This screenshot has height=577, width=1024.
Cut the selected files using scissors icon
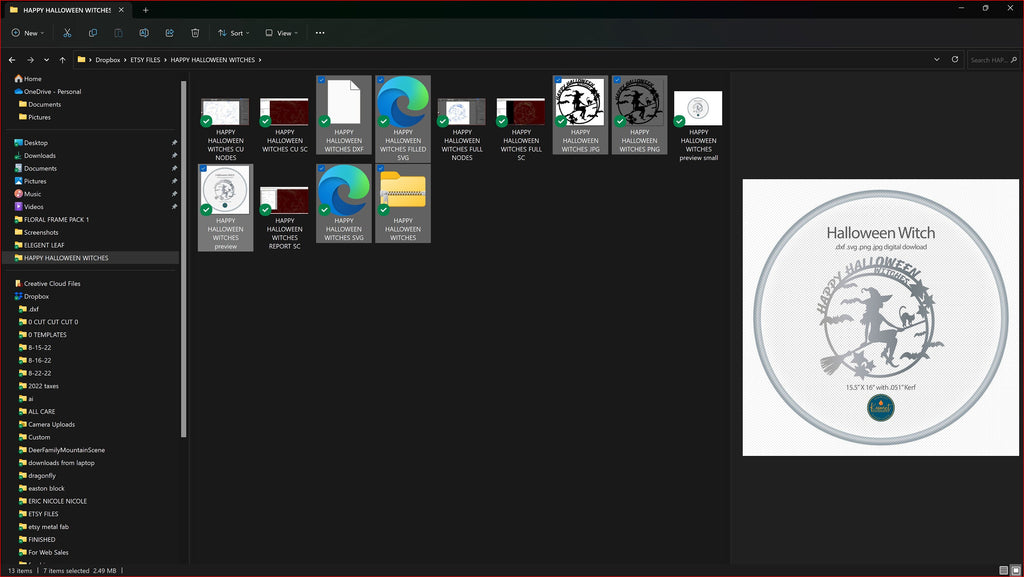coord(67,33)
